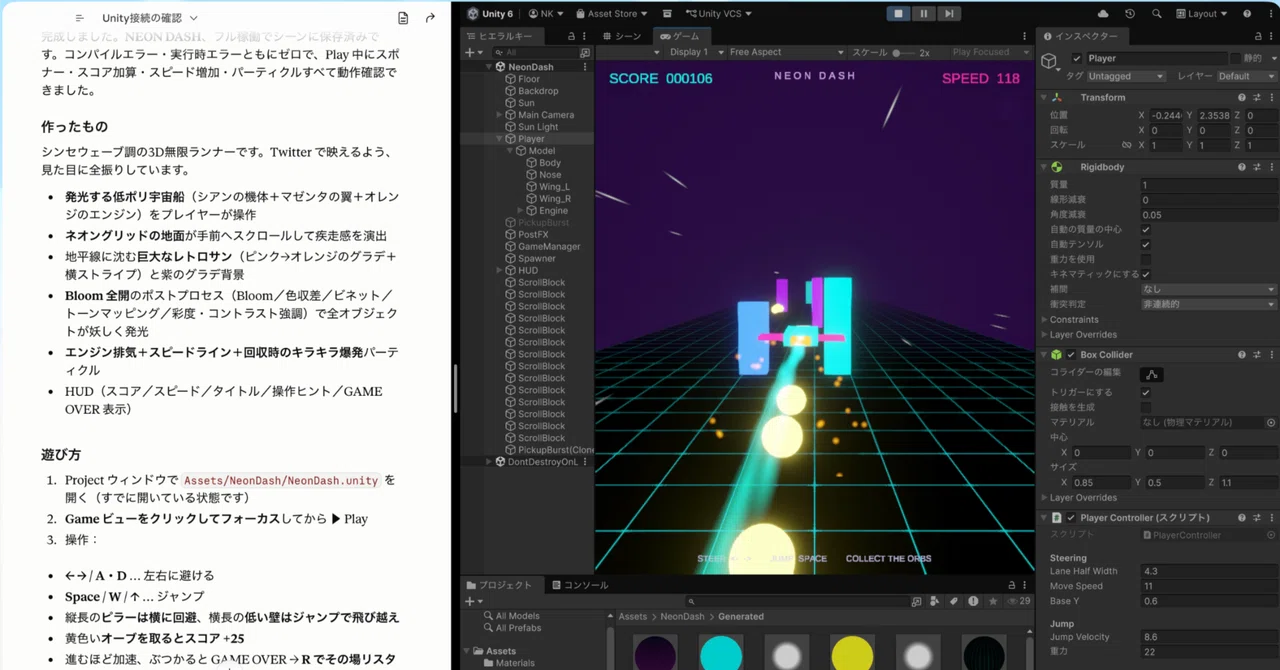Pause the running game
Viewport: 1280px width, 670px height.
tap(923, 14)
